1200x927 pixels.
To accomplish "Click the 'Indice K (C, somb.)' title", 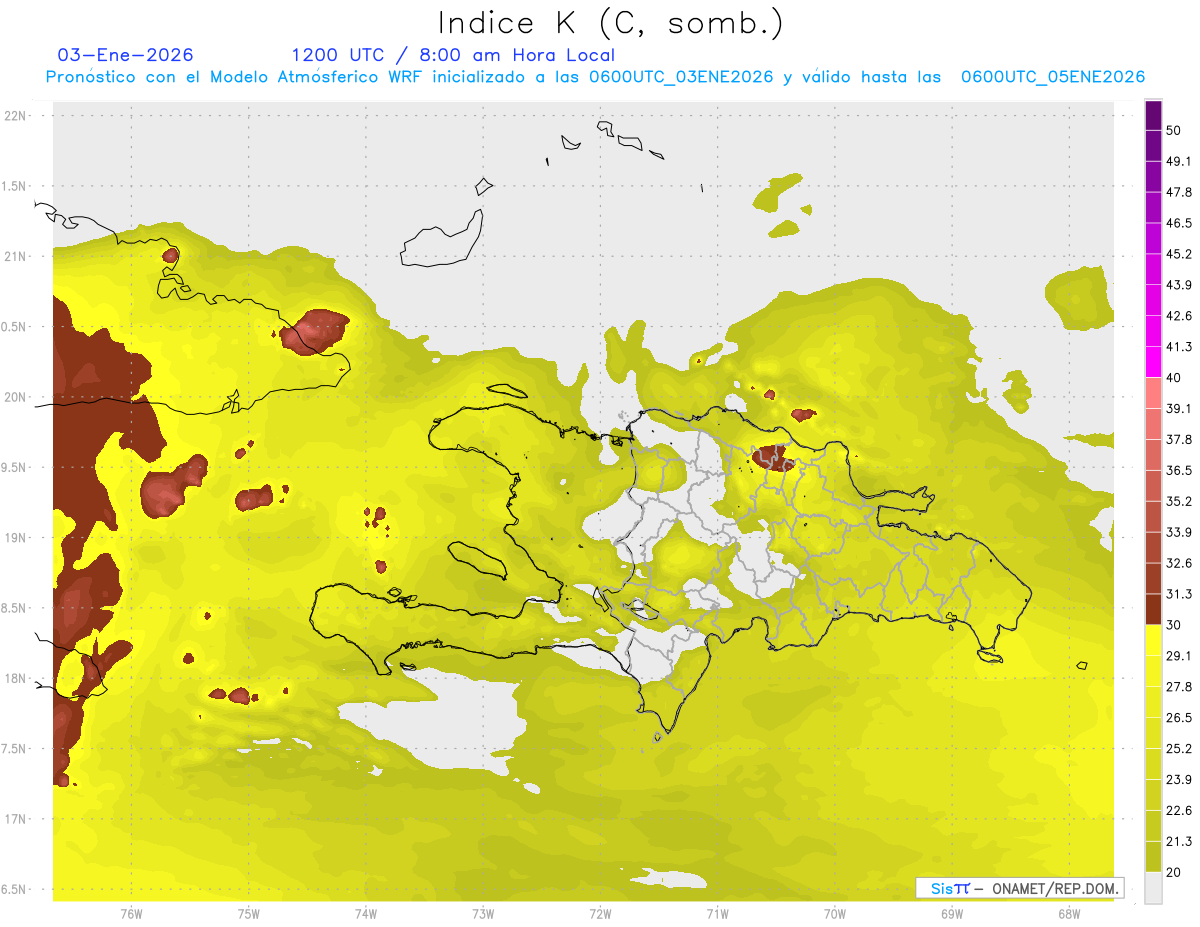I will coord(610,24).
